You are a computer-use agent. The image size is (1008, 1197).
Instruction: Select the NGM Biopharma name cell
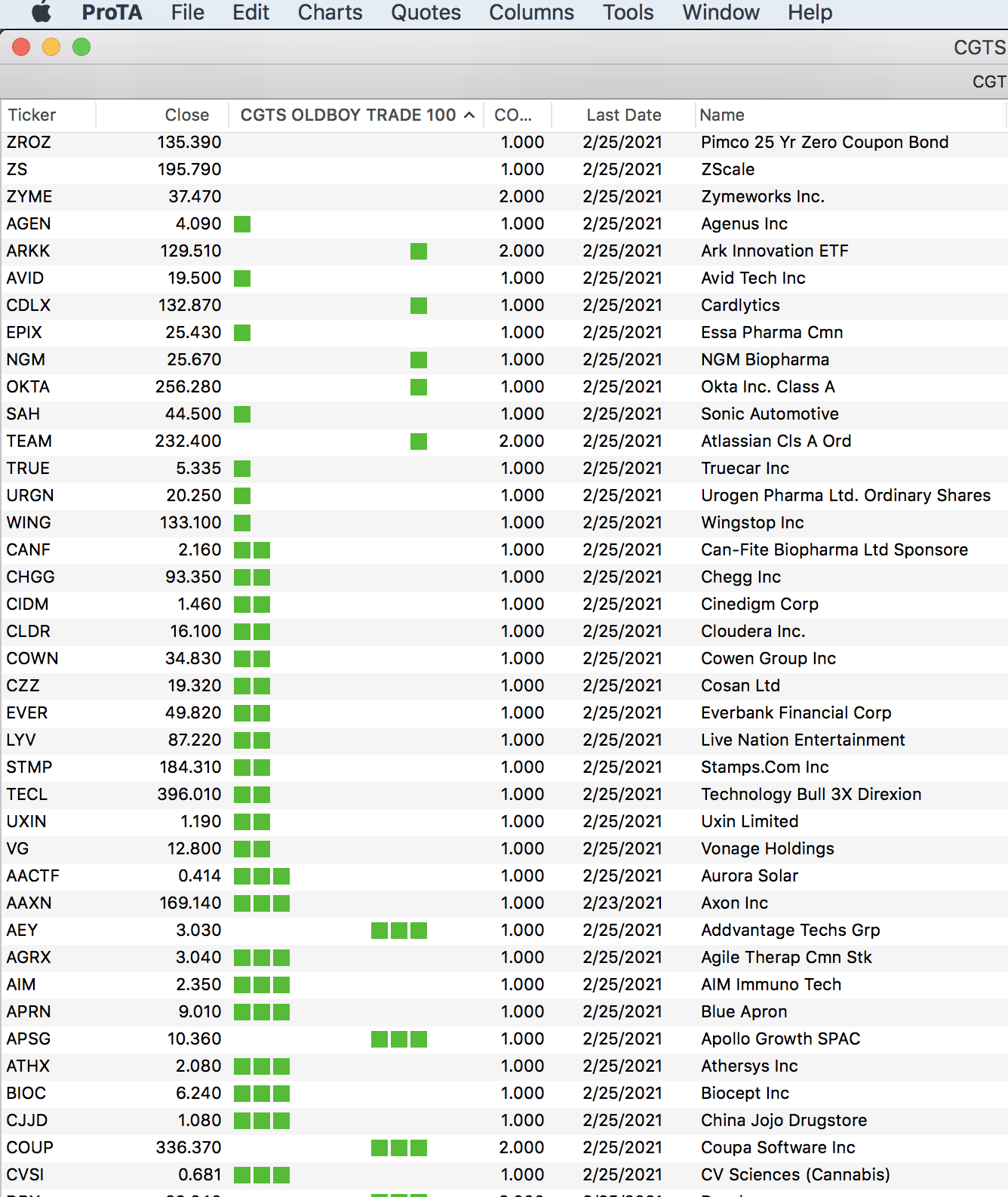pos(765,359)
